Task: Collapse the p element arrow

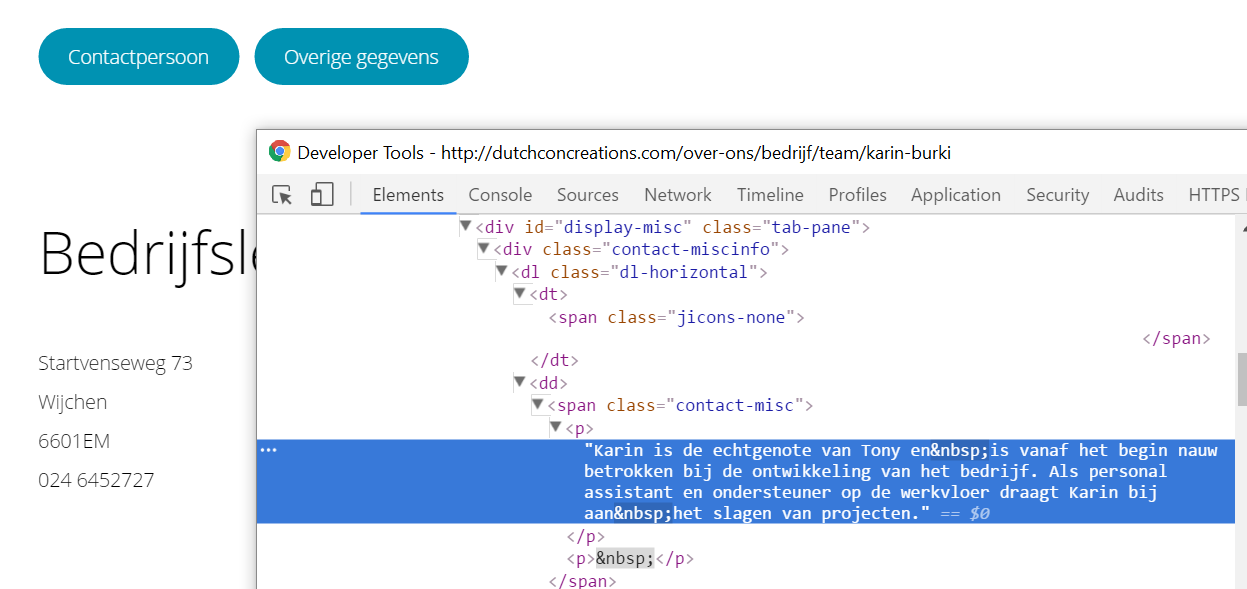Action: 556,428
